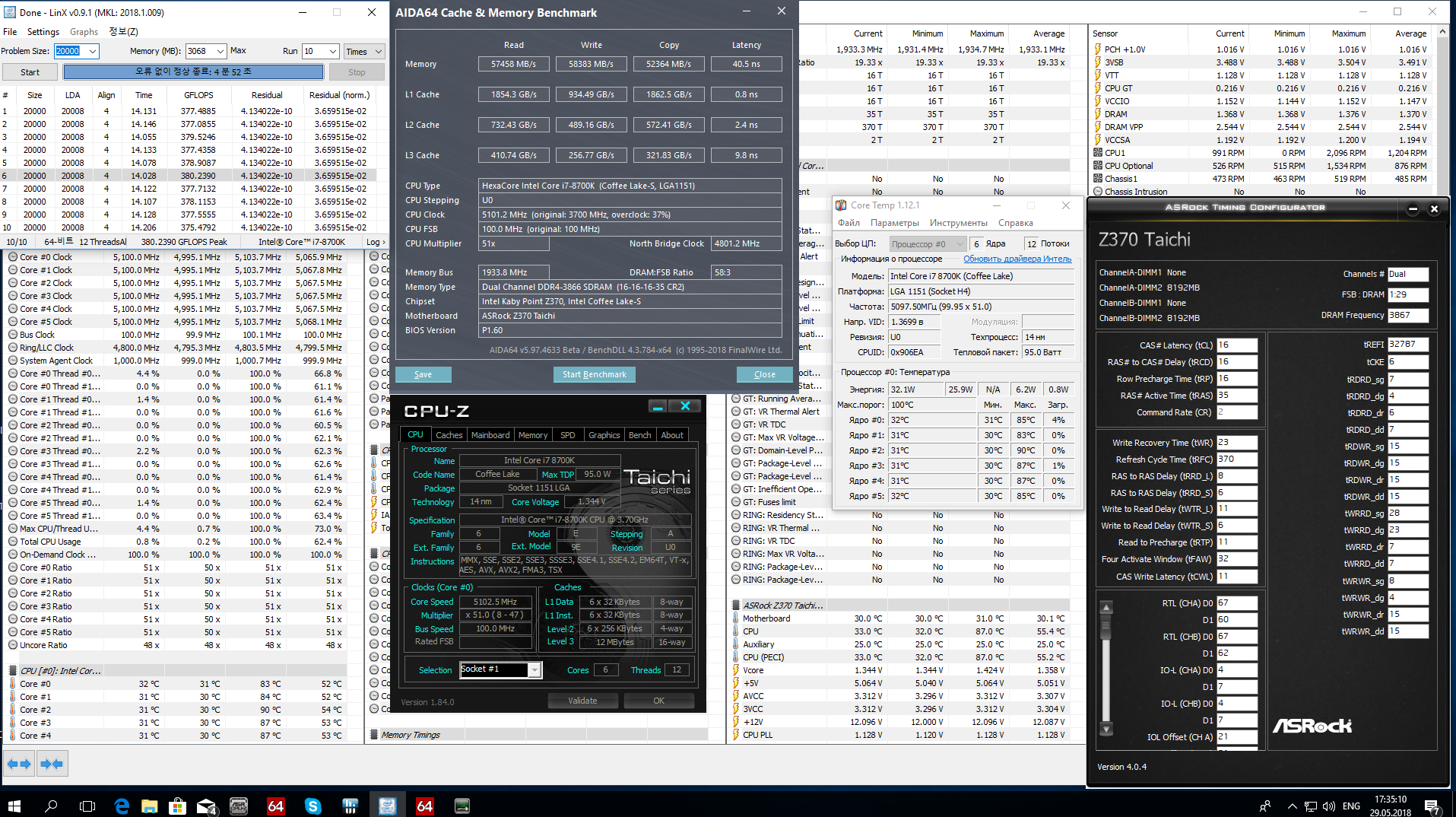The width and height of the screenshot is (1456, 817).
Task: Open ASRock Timing Configurator from the taskbar
Action: pos(239,806)
